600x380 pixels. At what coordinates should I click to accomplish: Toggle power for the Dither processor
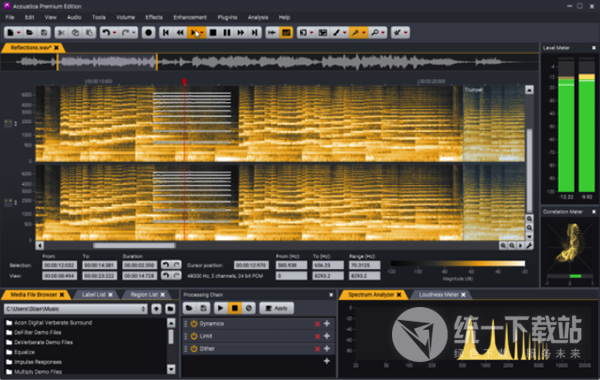(194, 349)
